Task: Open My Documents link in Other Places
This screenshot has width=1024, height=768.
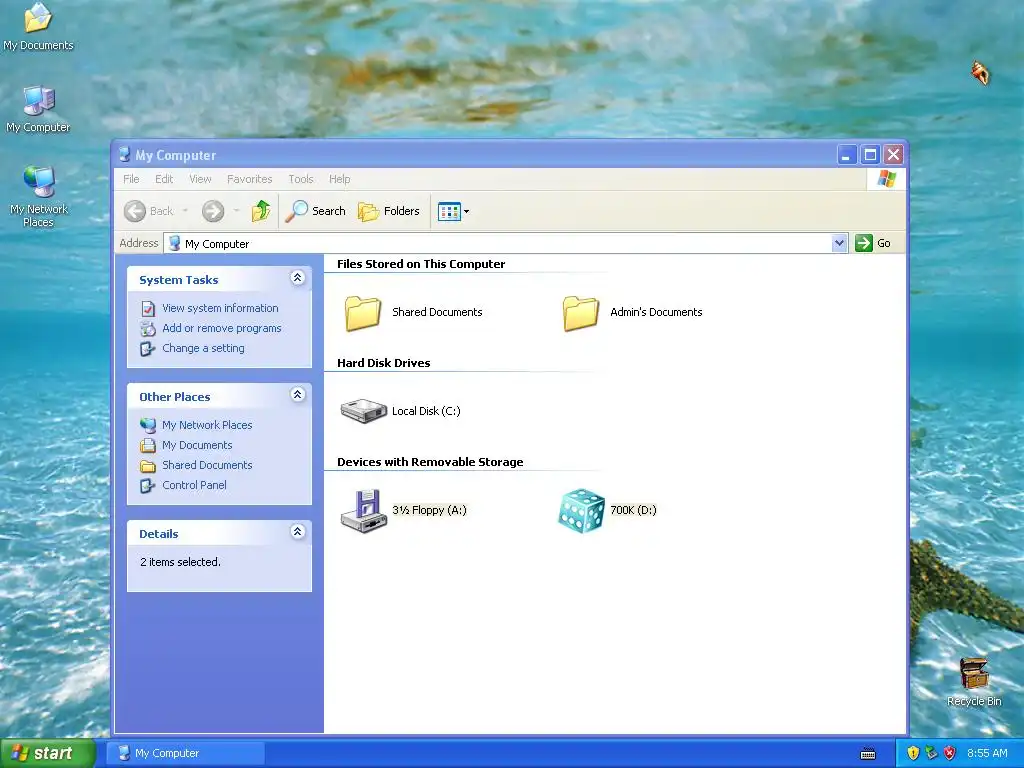Action: point(197,445)
